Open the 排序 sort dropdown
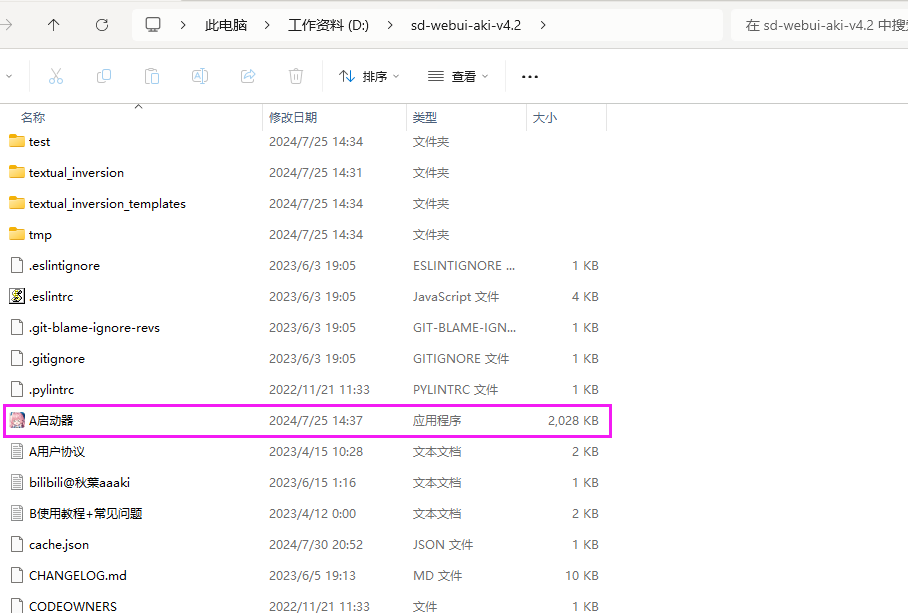The width and height of the screenshot is (908, 613). pyautogui.click(x=369, y=76)
